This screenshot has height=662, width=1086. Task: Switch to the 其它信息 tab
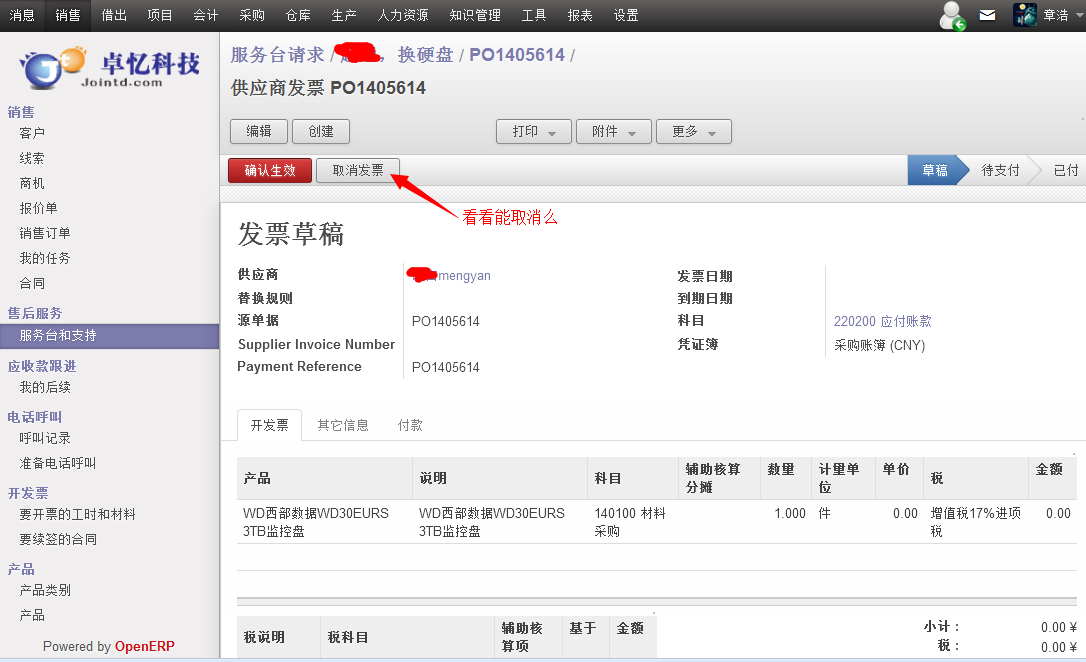point(343,425)
